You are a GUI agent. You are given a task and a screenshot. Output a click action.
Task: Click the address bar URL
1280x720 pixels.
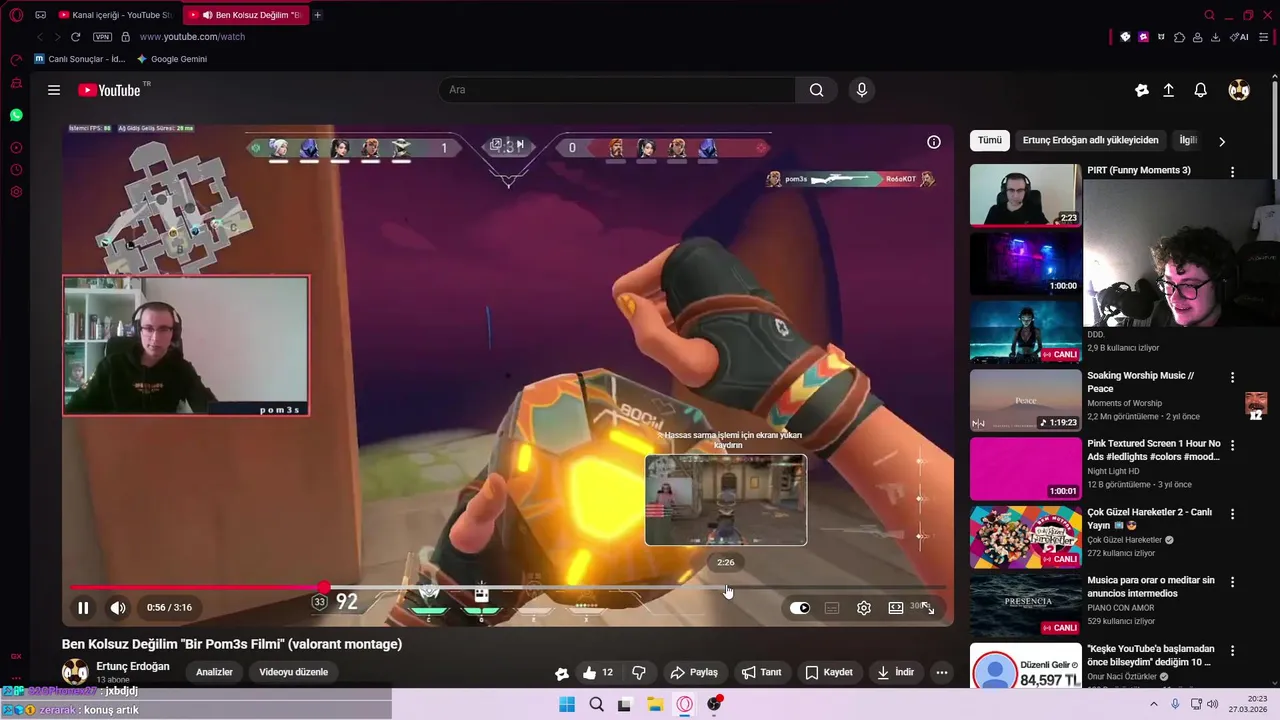pos(192,37)
